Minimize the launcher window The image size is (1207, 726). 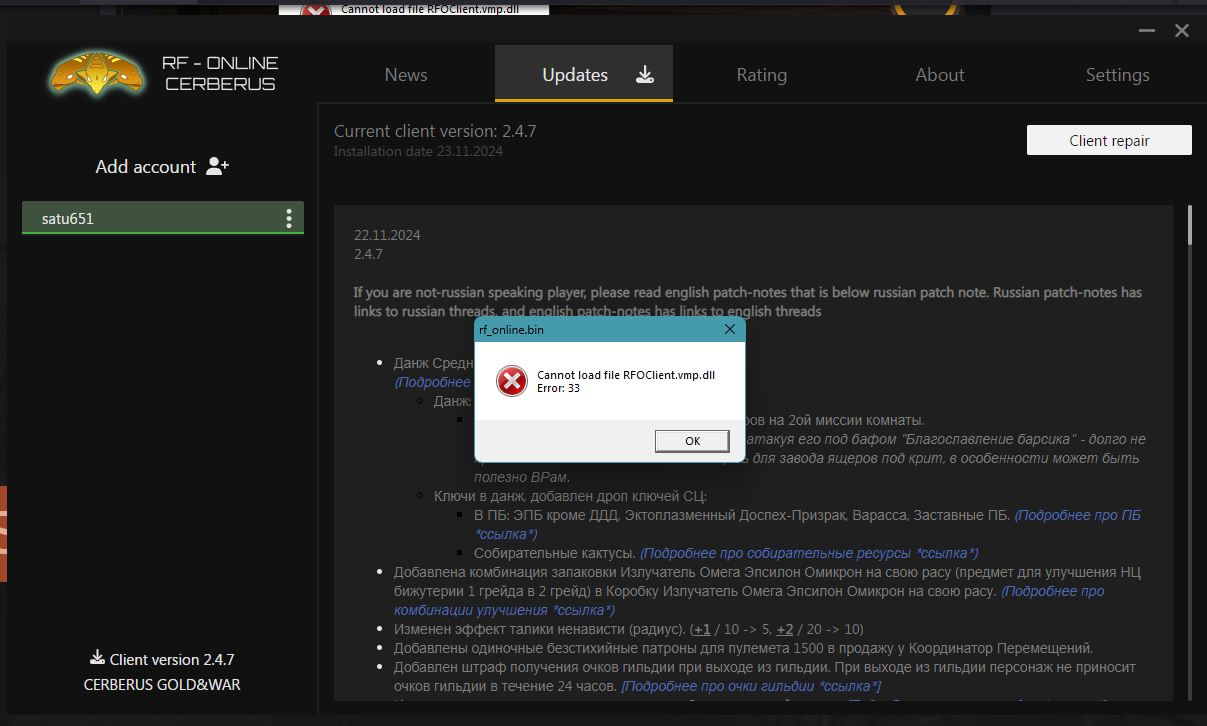(x=1147, y=31)
